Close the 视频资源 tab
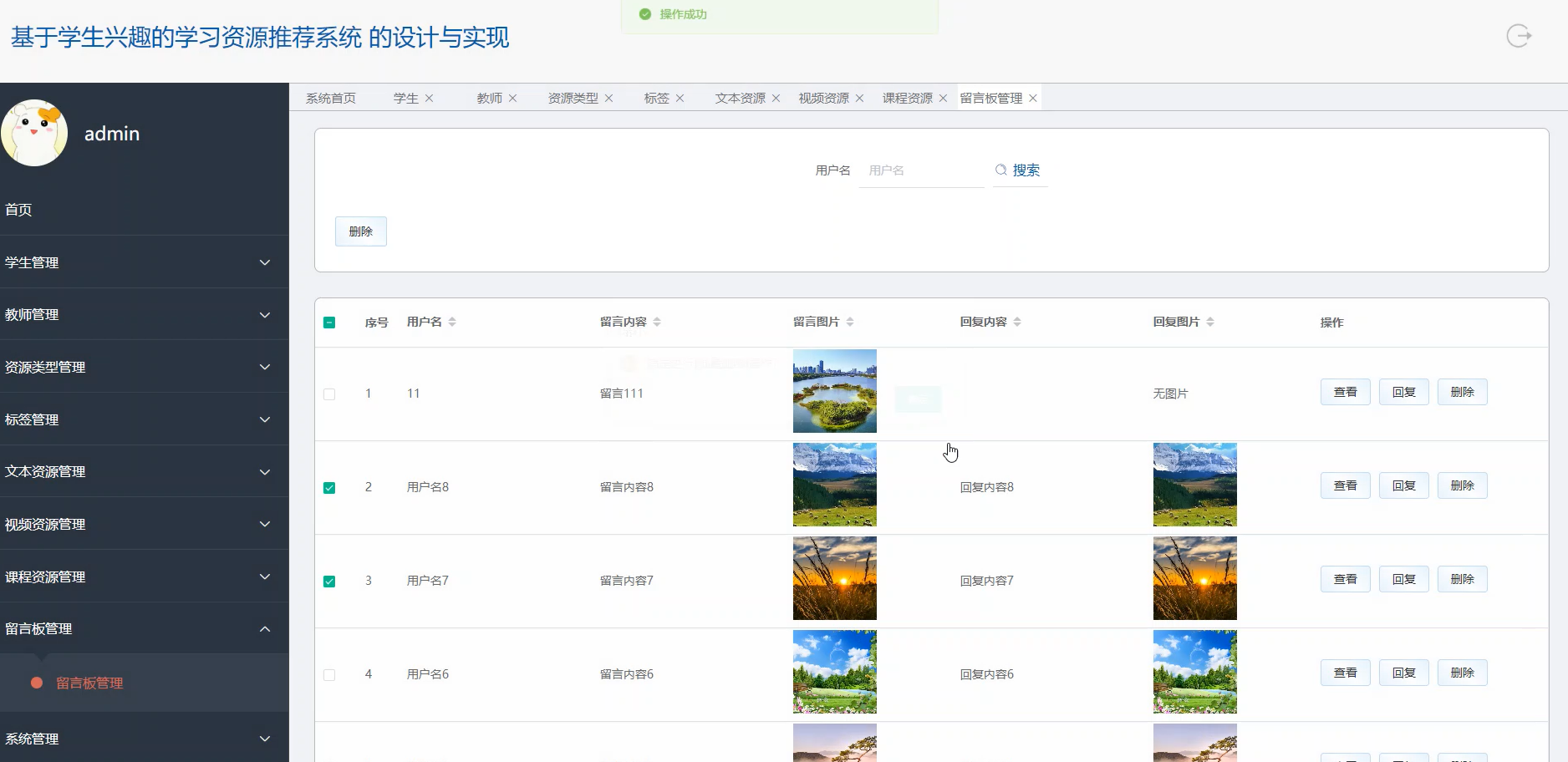The image size is (1568, 762). pyautogui.click(x=859, y=98)
